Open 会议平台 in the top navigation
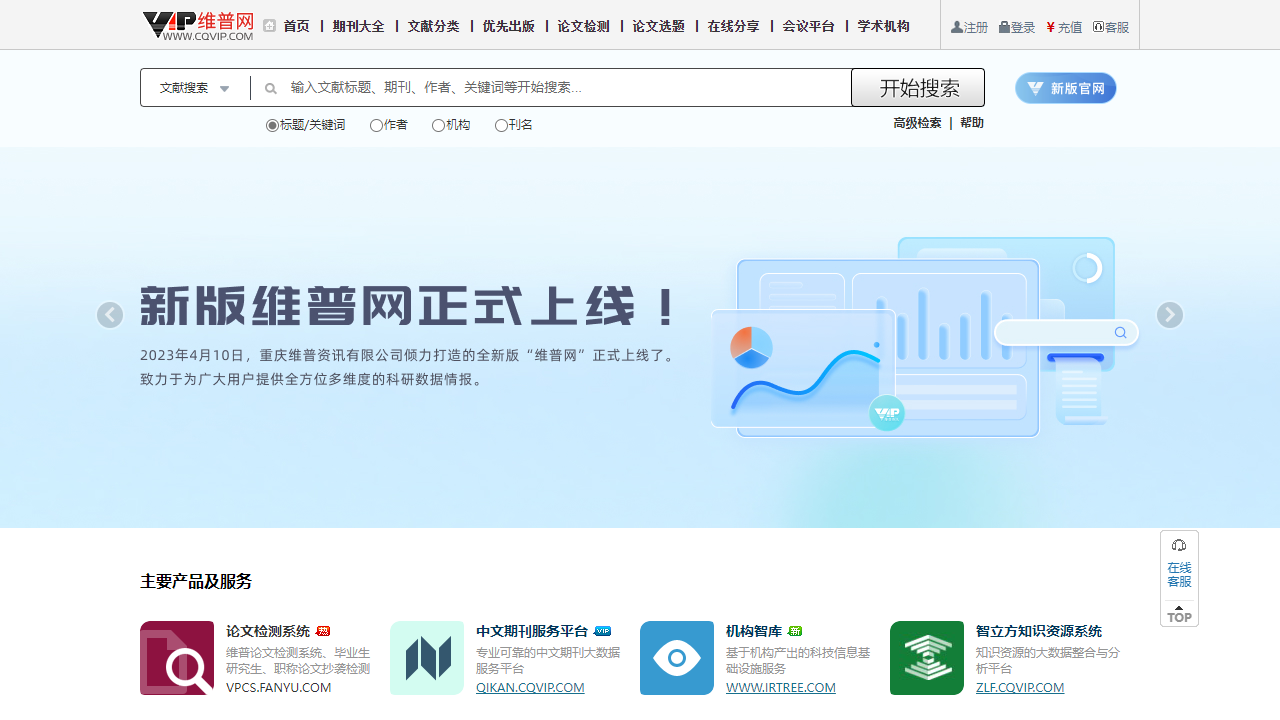The image size is (1280, 720). pos(809,27)
